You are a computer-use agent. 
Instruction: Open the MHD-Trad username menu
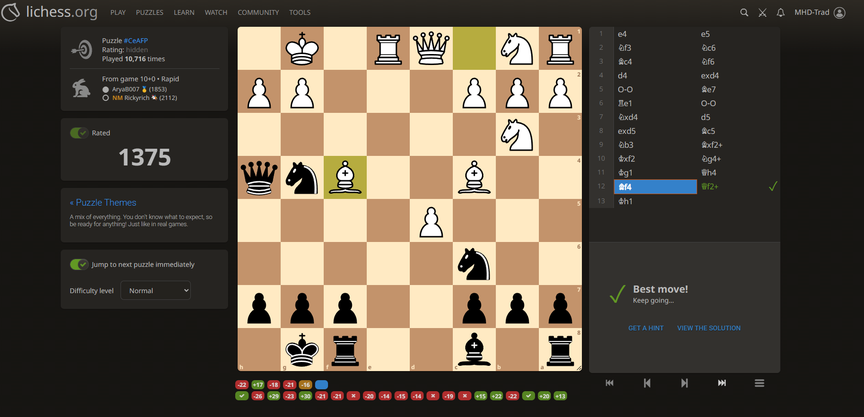[x=812, y=13]
